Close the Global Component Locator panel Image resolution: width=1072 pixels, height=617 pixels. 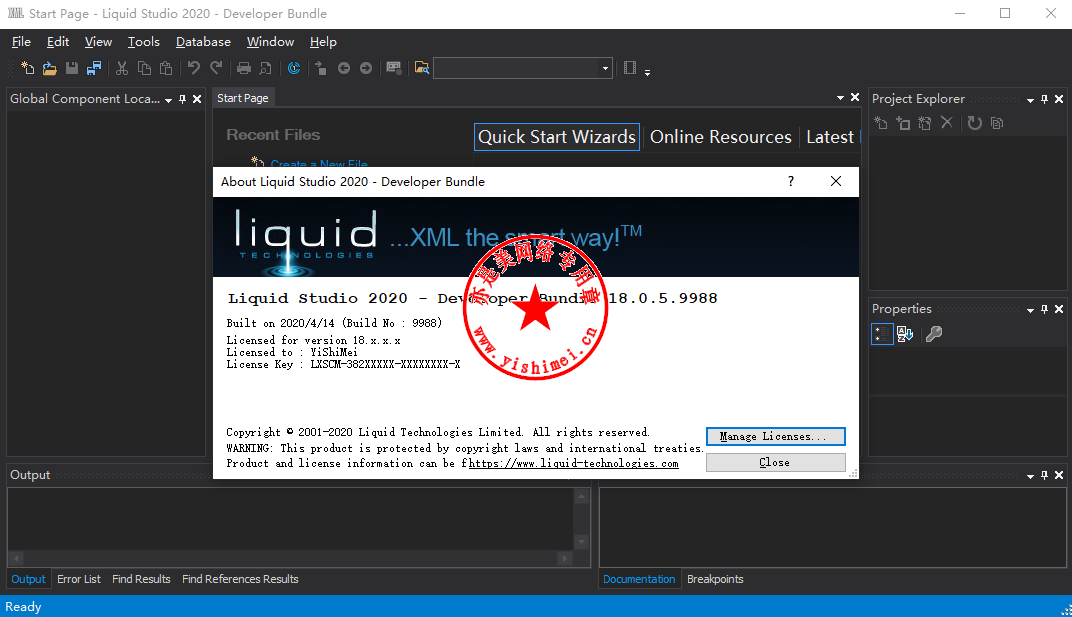[x=197, y=99]
